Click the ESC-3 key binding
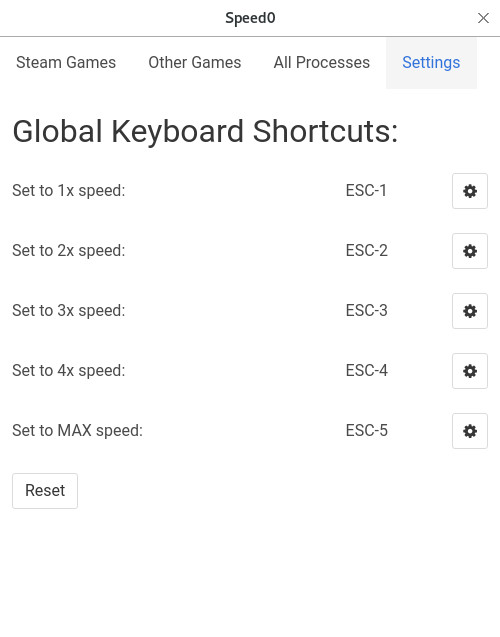Image resolution: width=500 pixels, height=637 pixels. pyautogui.click(x=366, y=311)
